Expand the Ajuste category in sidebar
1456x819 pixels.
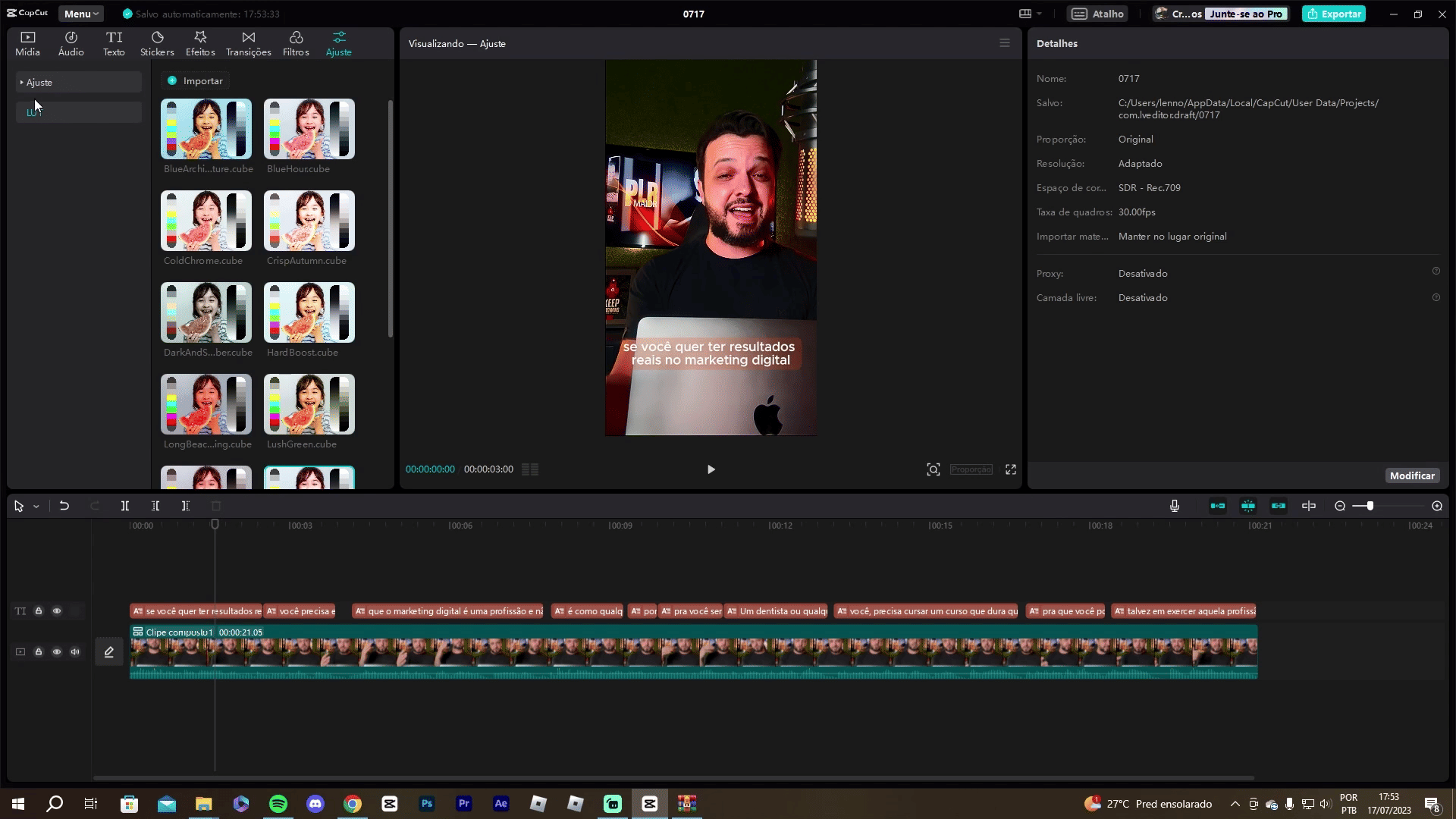(39, 82)
